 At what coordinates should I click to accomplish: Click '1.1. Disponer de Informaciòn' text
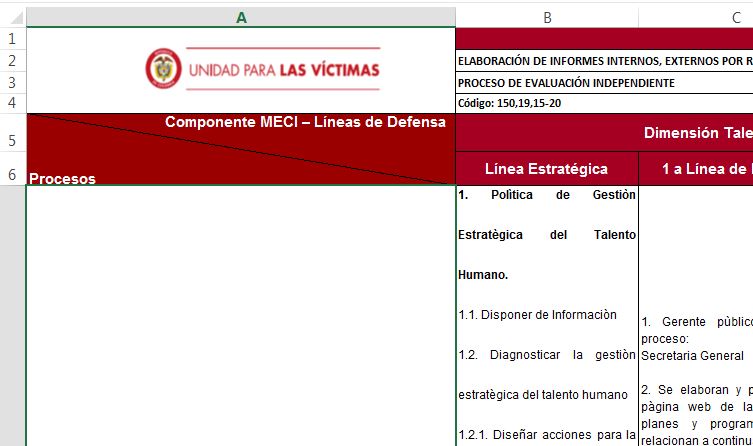(537, 315)
